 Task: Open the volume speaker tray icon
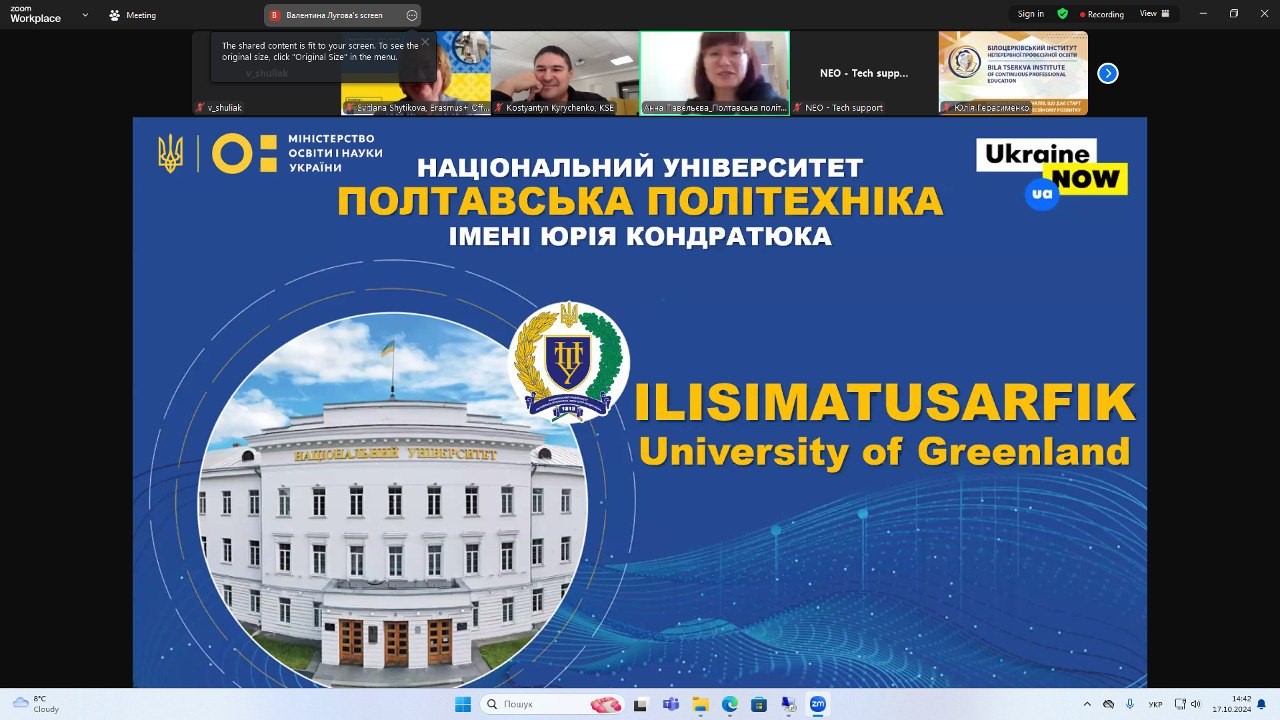click(x=1196, y=704)
